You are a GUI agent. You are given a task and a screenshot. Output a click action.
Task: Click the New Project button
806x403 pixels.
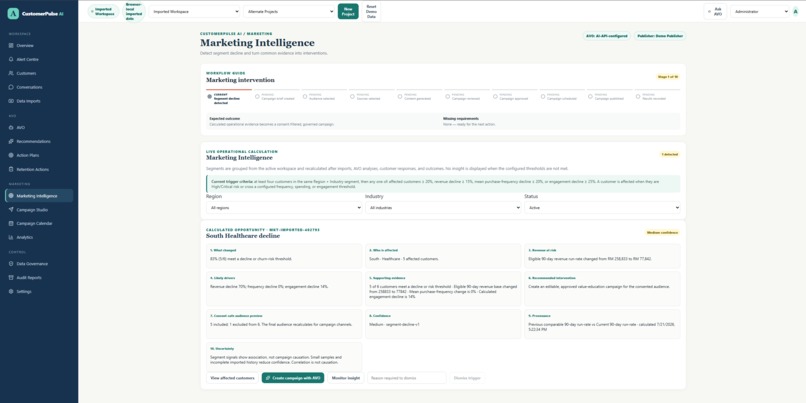pos(348,11)
